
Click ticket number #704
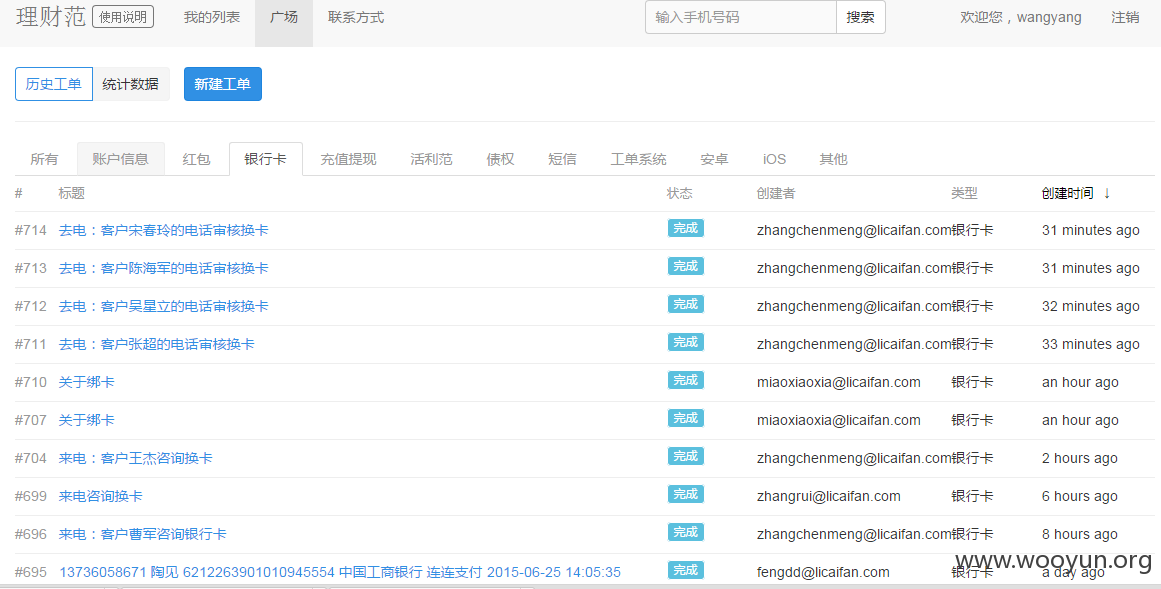(30, 459)
